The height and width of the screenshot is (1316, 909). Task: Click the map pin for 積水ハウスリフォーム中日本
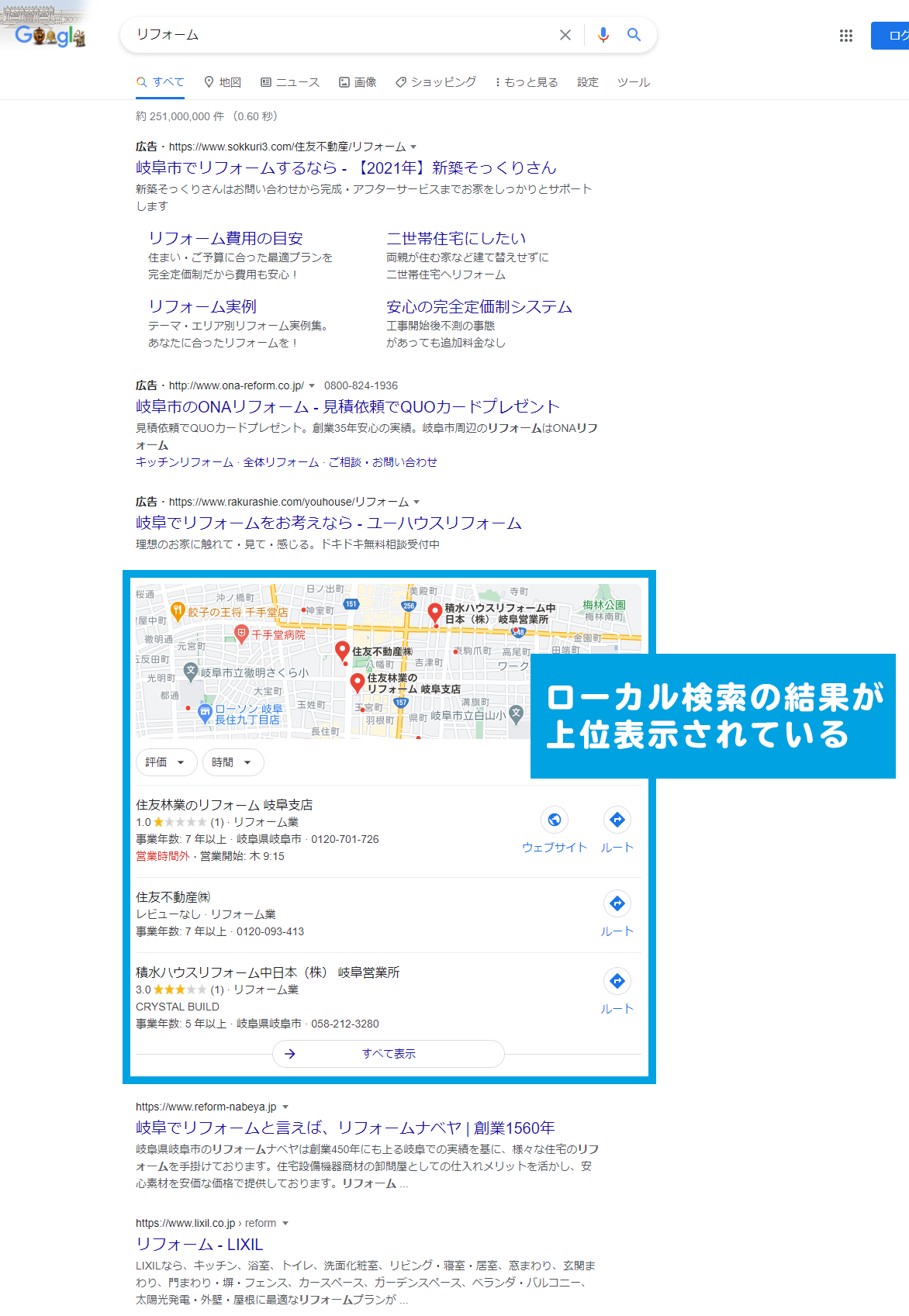[x=435, y=613]
